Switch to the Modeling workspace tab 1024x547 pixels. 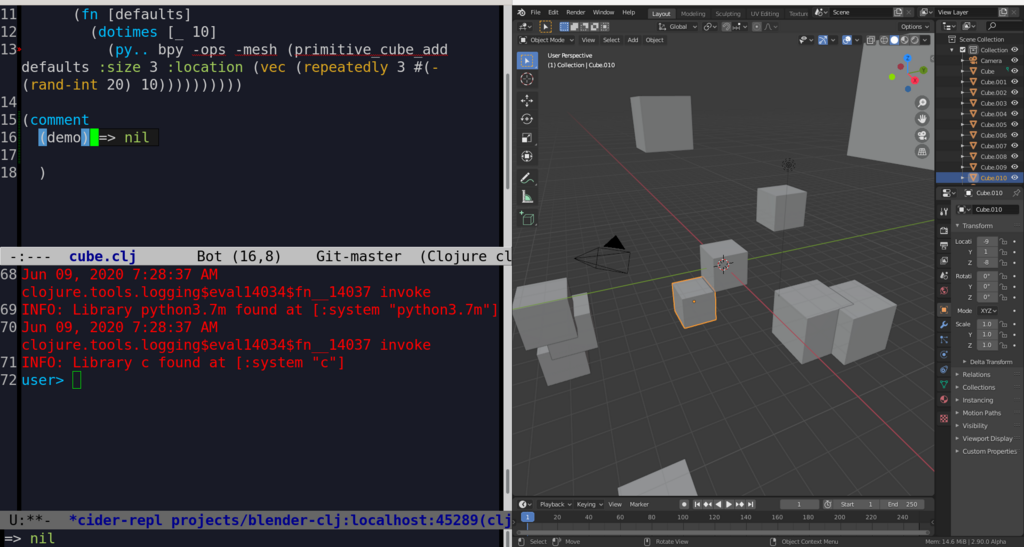[692, 14]
